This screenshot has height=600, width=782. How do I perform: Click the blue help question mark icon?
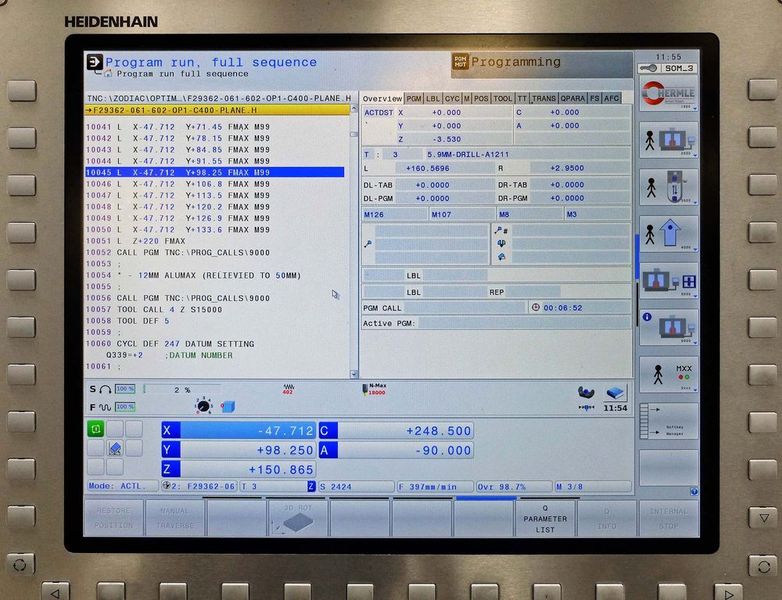point(694,492)
